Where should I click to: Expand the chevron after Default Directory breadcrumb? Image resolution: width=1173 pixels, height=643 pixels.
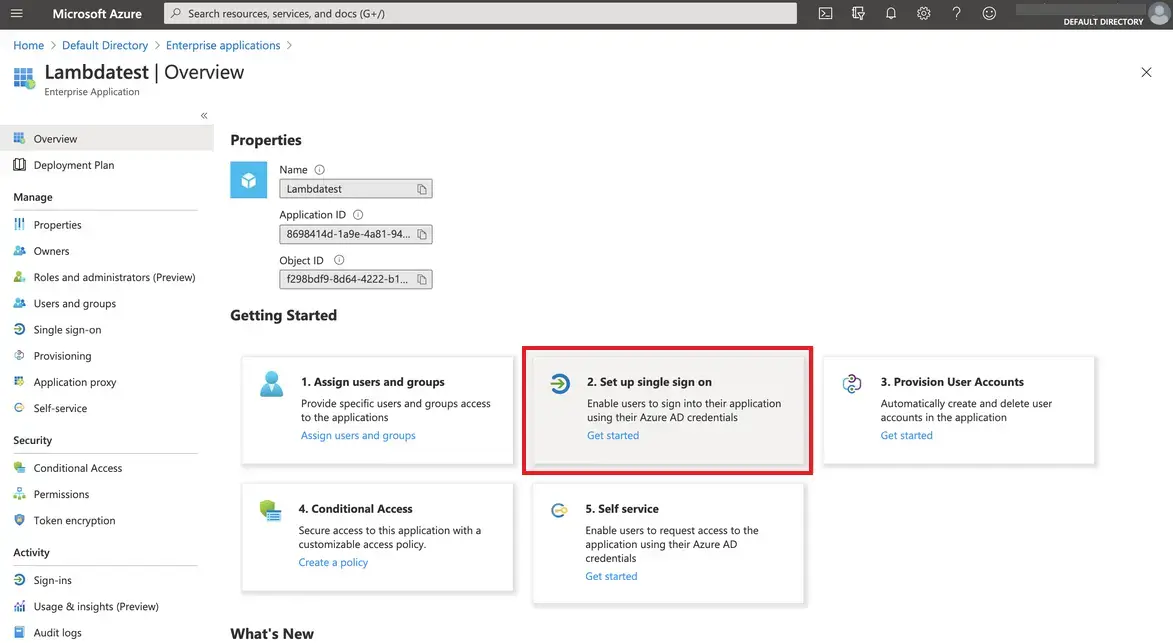155,45
